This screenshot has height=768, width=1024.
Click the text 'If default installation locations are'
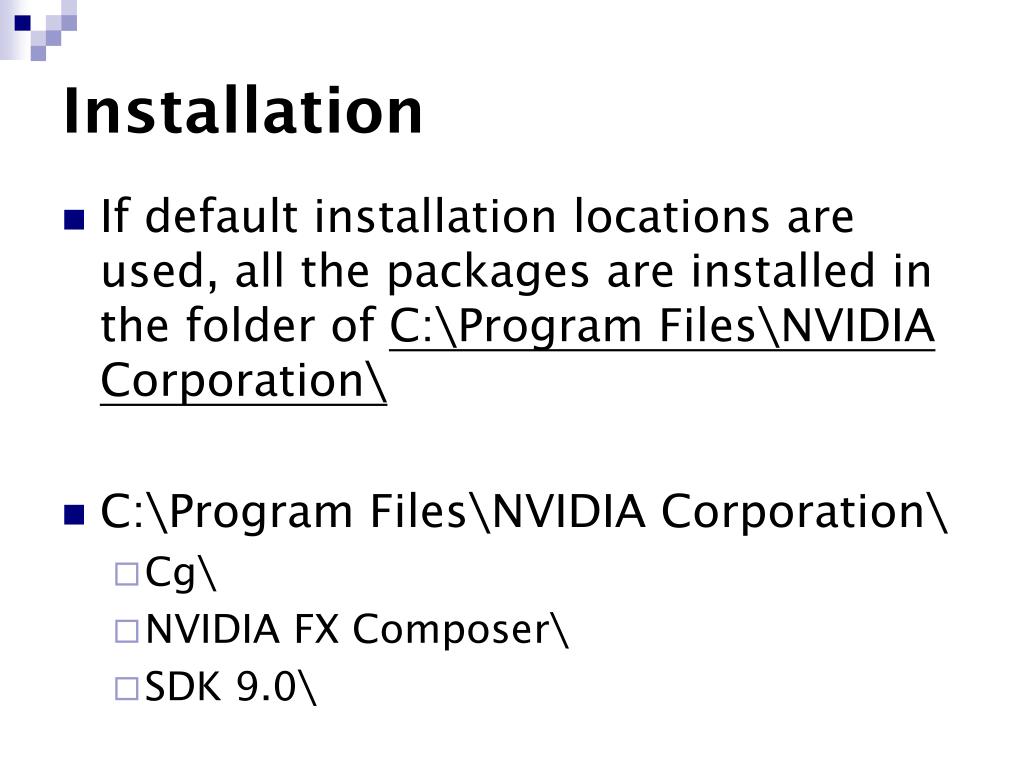coord(477,216)
